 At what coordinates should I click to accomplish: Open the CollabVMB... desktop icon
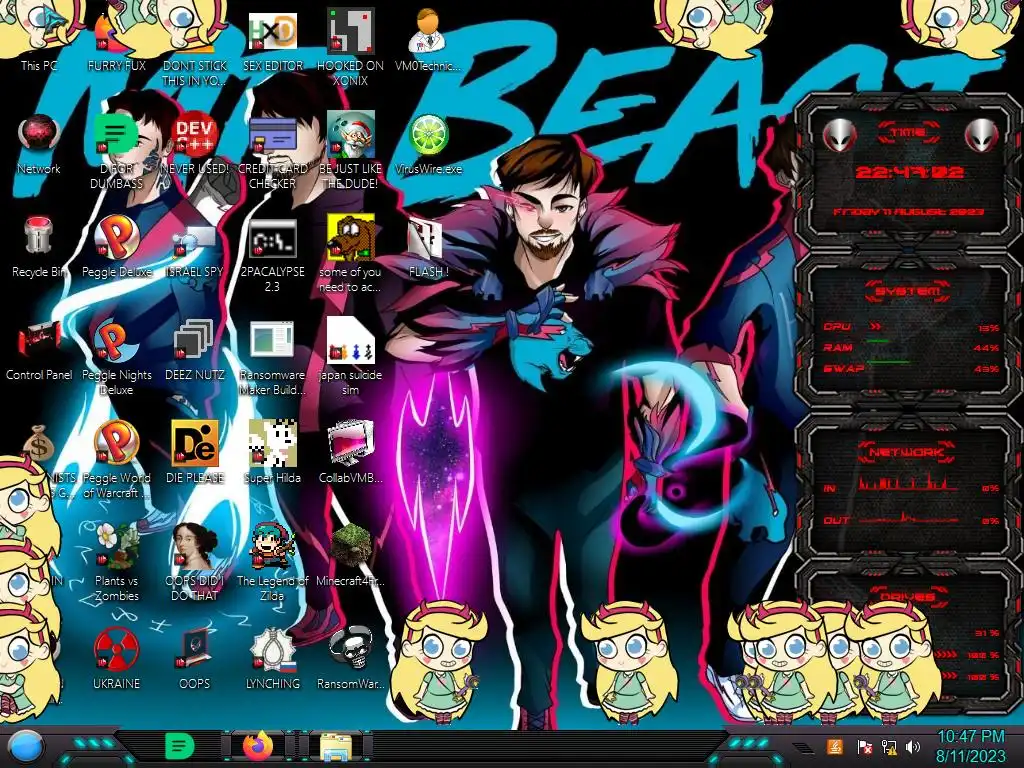pos(350,453)
